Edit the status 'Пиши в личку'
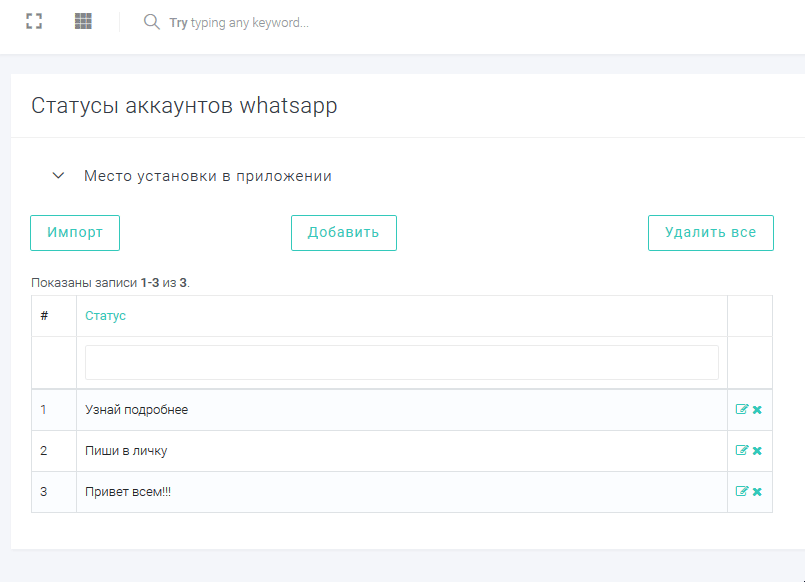This screenshot has width=805, height=582. point(741,450)
